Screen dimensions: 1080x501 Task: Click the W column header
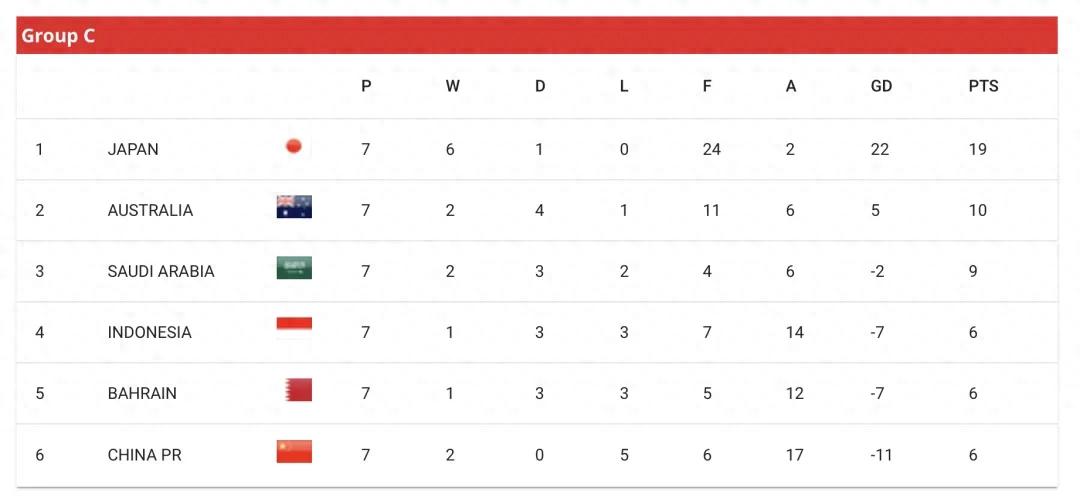pyautogui.click(x=452, y=86)
